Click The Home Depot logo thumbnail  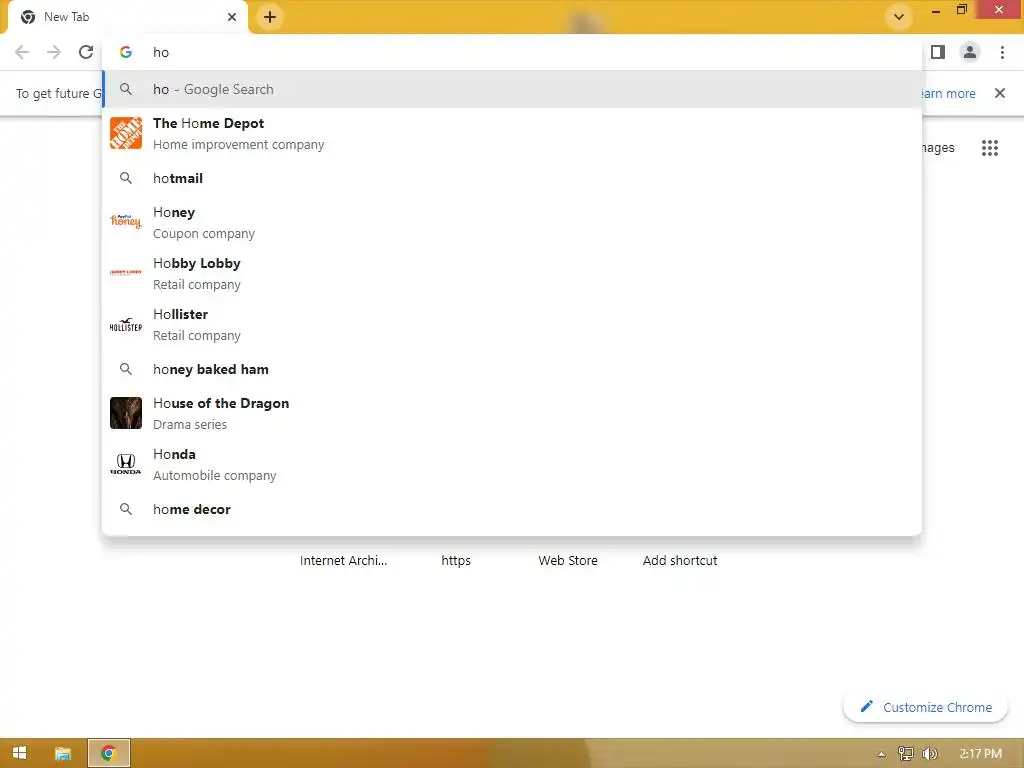126,133
